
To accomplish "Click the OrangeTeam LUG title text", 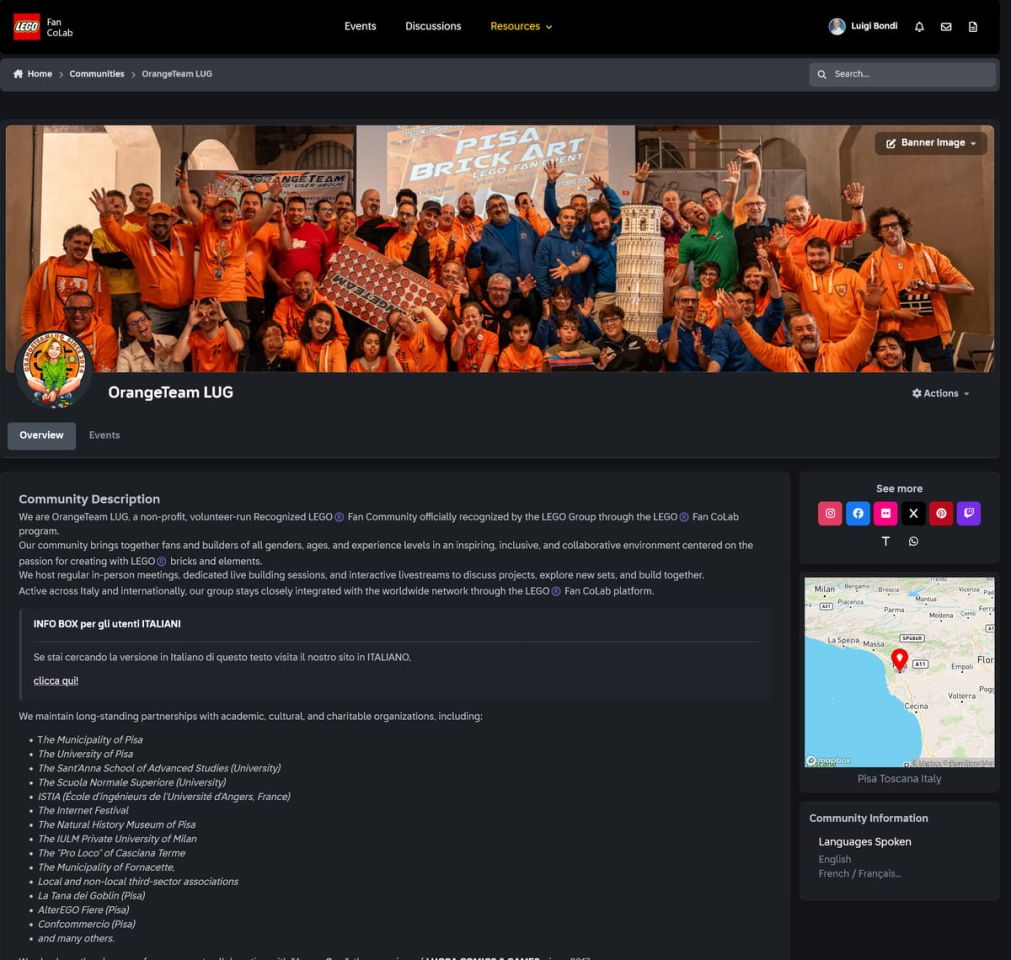I will tap(170, 393).
